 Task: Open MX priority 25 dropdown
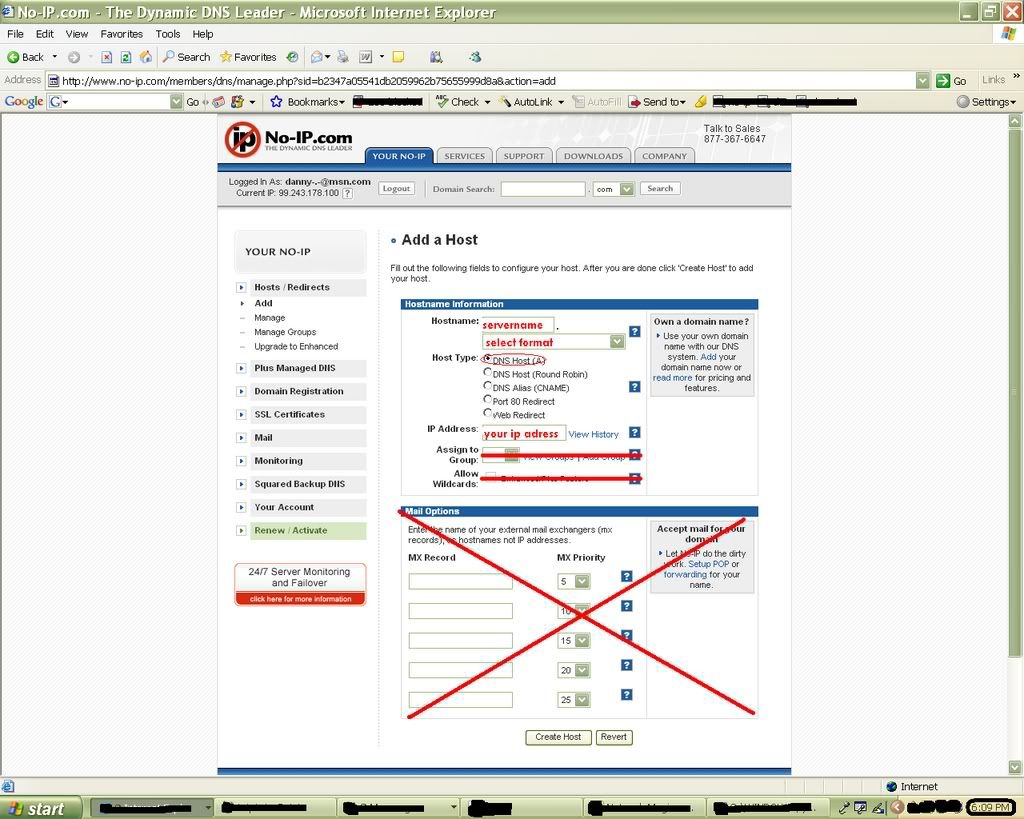pyautogui.click(x=581, y=699)
